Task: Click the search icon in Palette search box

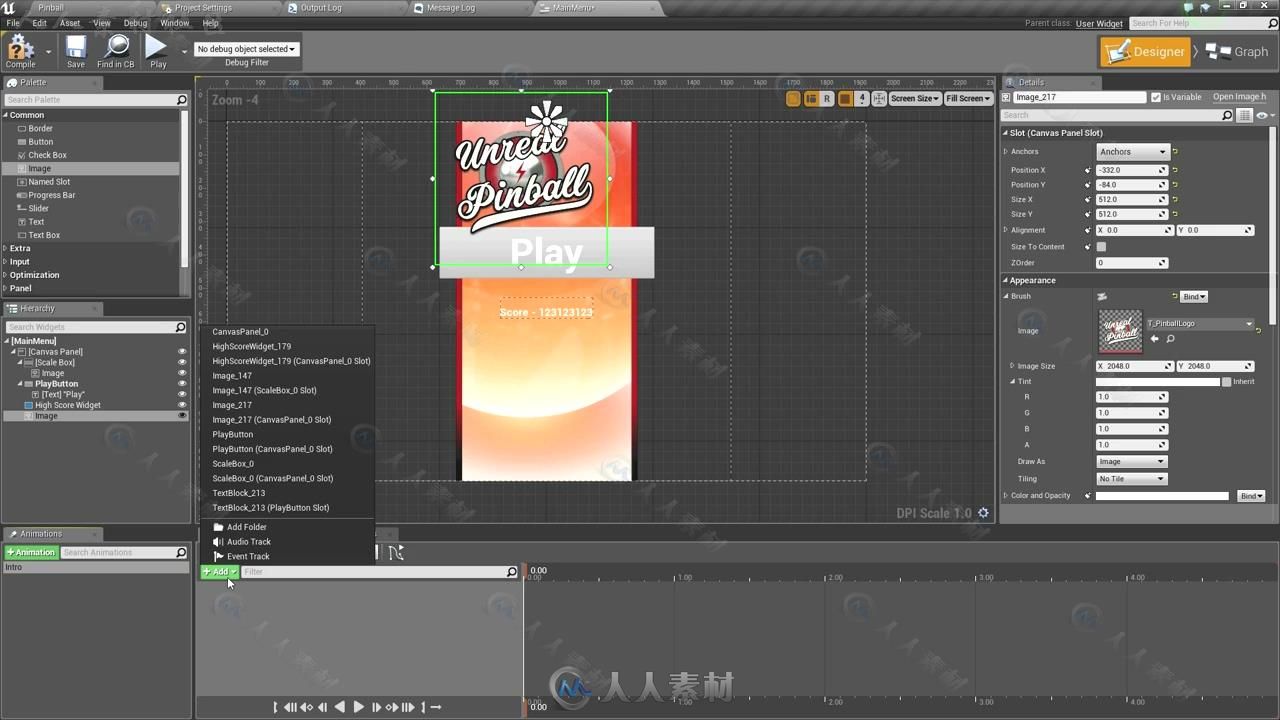Action: 181,100
